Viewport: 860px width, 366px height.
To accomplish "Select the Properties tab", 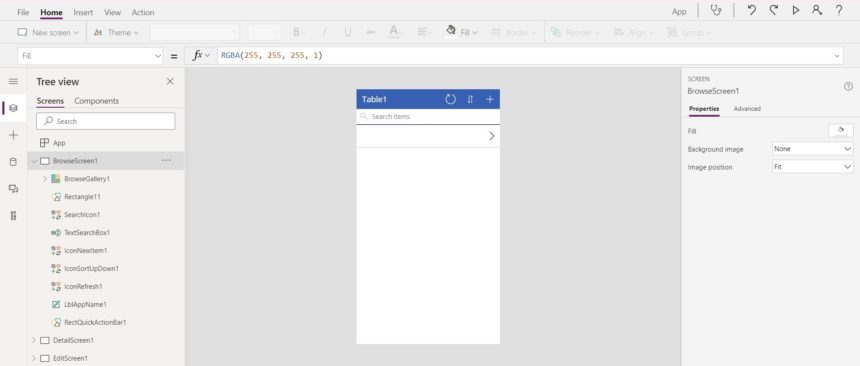I will (x=704, y=109).
